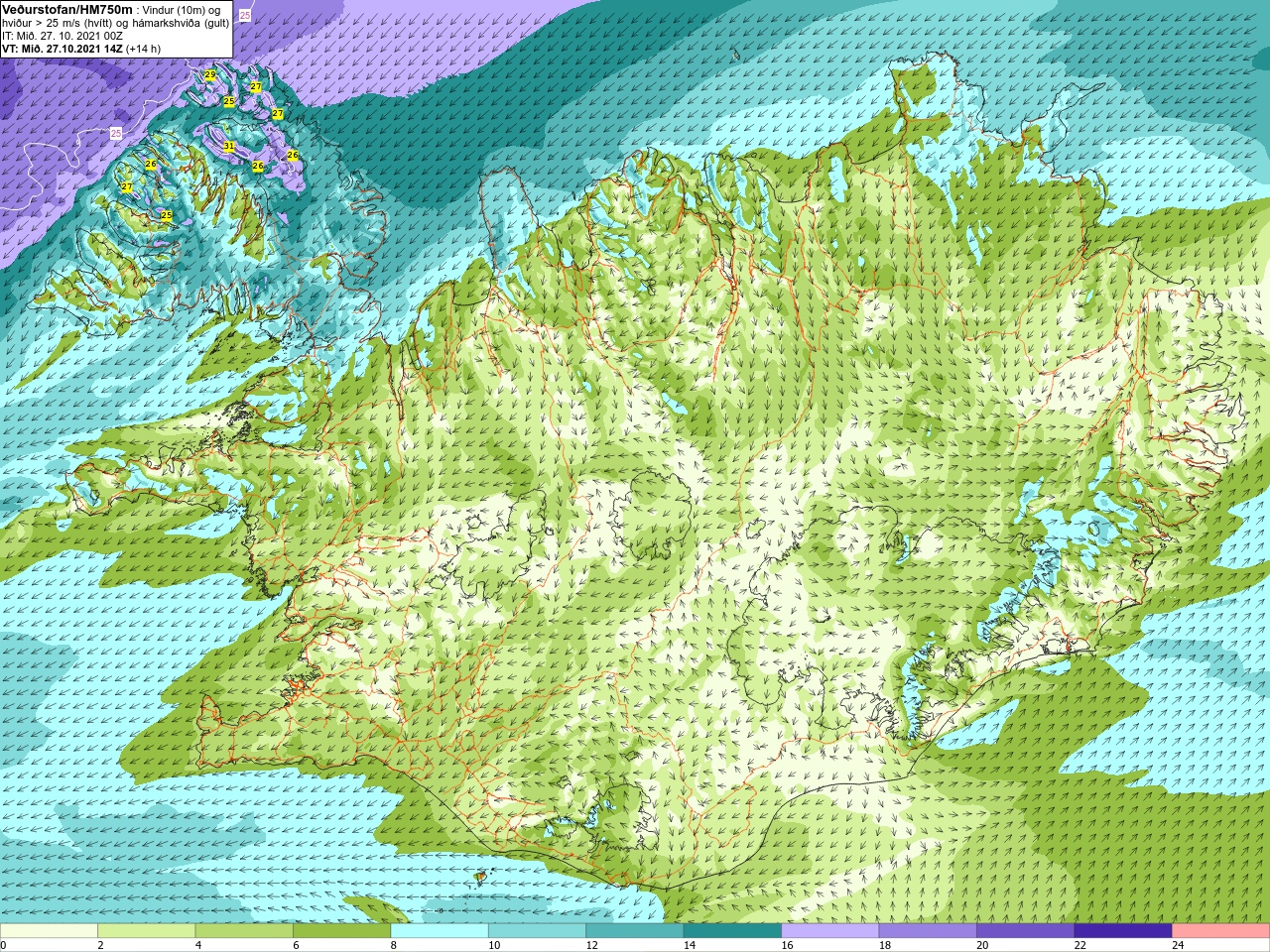
Task: Click the legend scale number 2
Action: (x=100, y=945)
